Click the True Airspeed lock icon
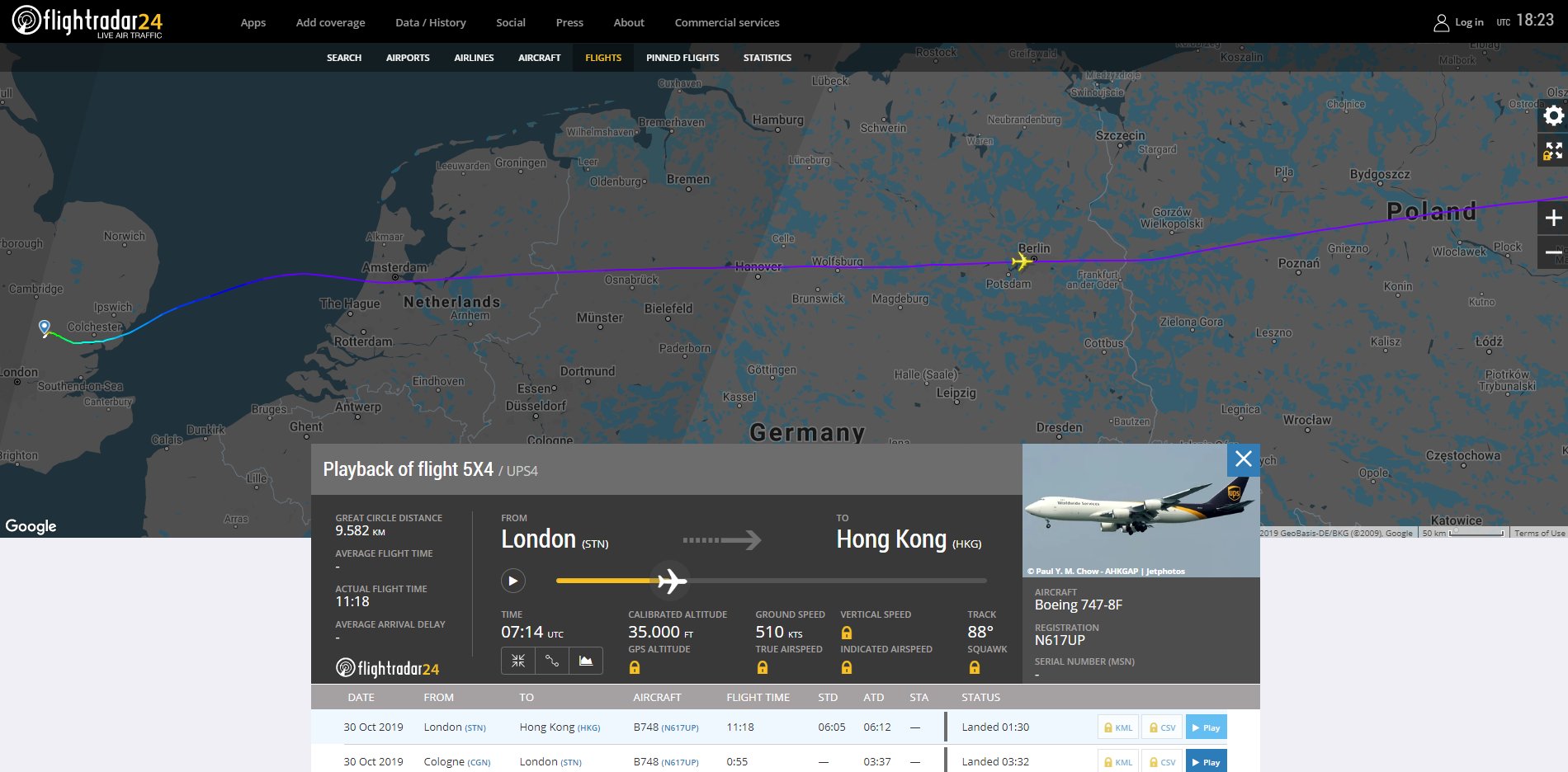This screenshot has width=1568, height=772. tap(762, 667)
